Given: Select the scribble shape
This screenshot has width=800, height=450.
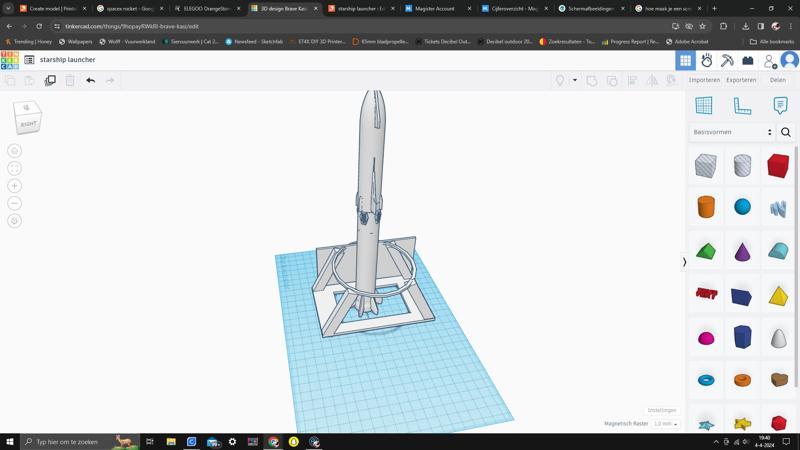Looking at the screenshot, I should [778, 208].
